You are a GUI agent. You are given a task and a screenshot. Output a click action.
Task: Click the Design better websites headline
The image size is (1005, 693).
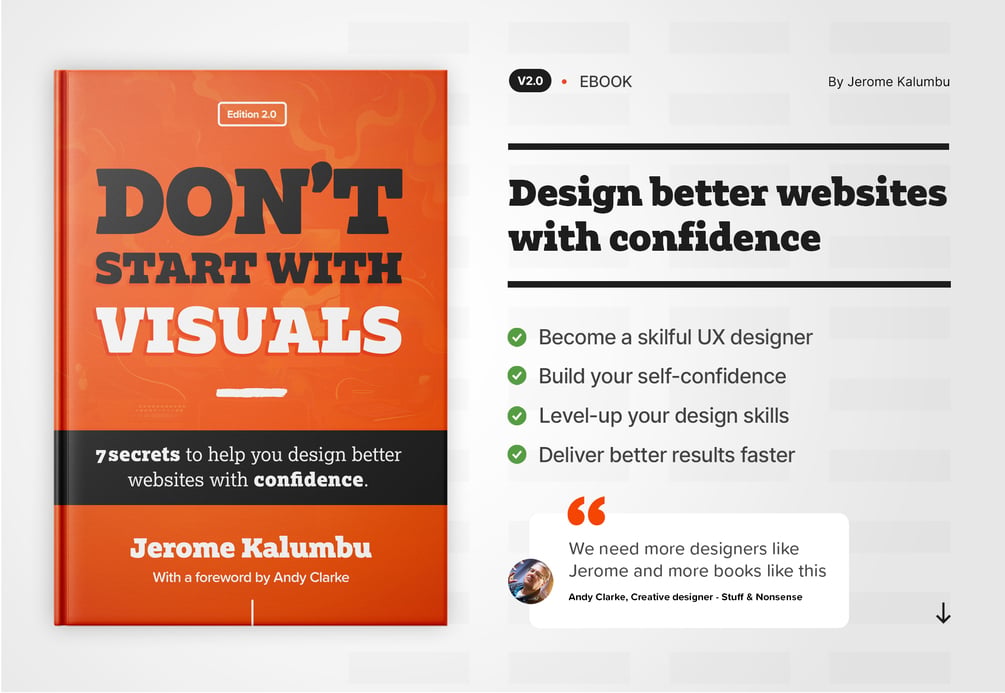coord(728,215)
